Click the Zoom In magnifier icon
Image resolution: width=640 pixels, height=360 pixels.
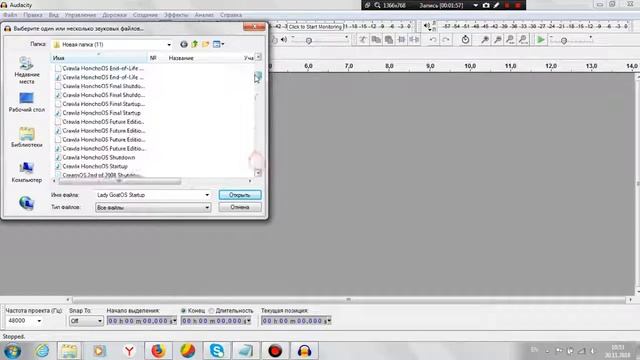(484, 40)
